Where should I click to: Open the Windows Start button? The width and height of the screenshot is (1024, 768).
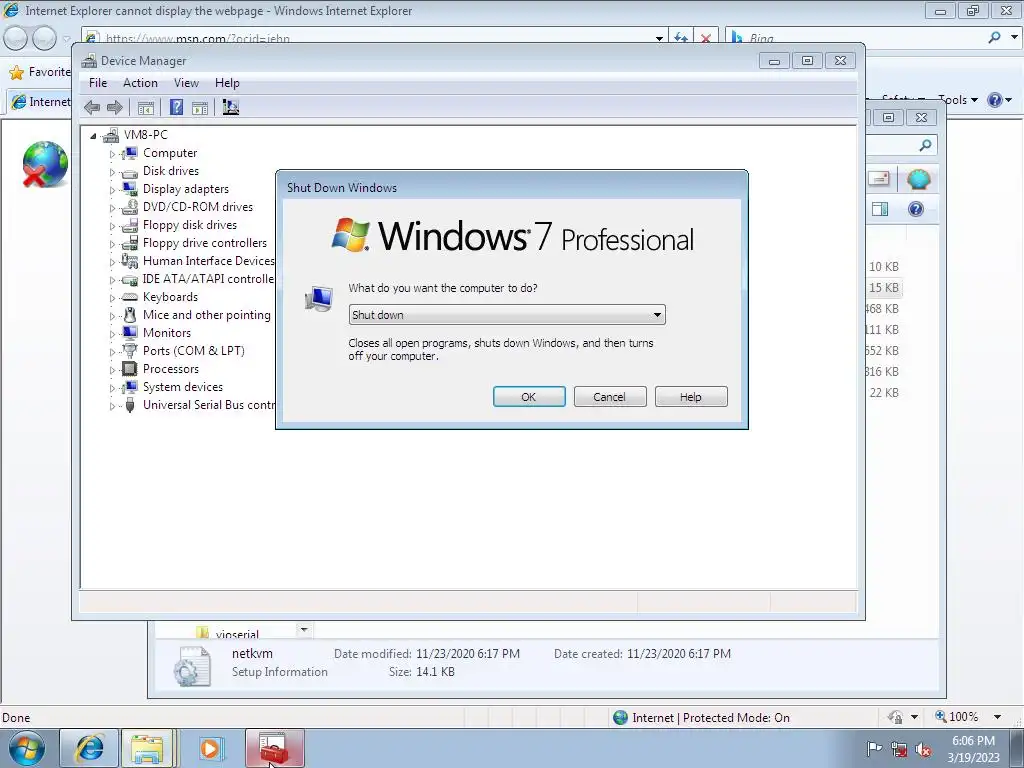pos(26,748)
